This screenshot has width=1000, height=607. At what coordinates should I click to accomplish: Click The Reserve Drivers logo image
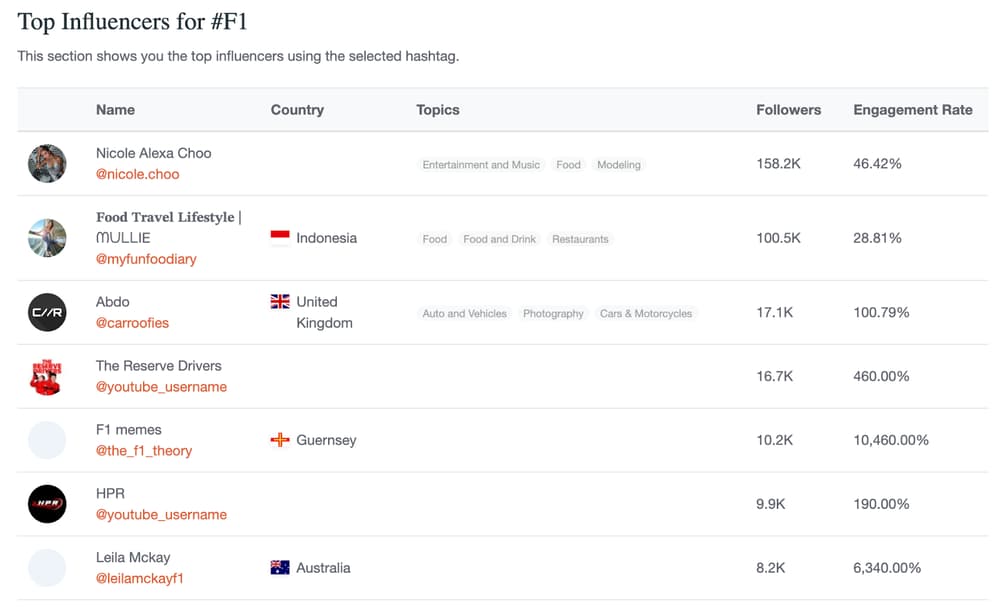47,376
